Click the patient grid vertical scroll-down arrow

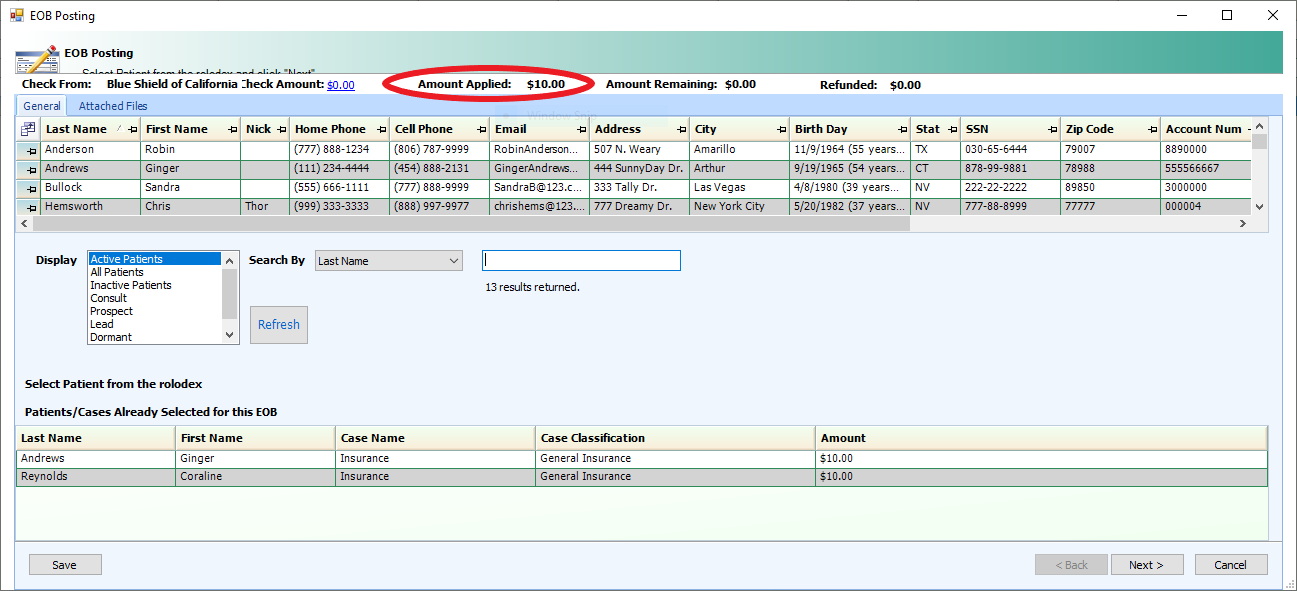(1260, 206)
